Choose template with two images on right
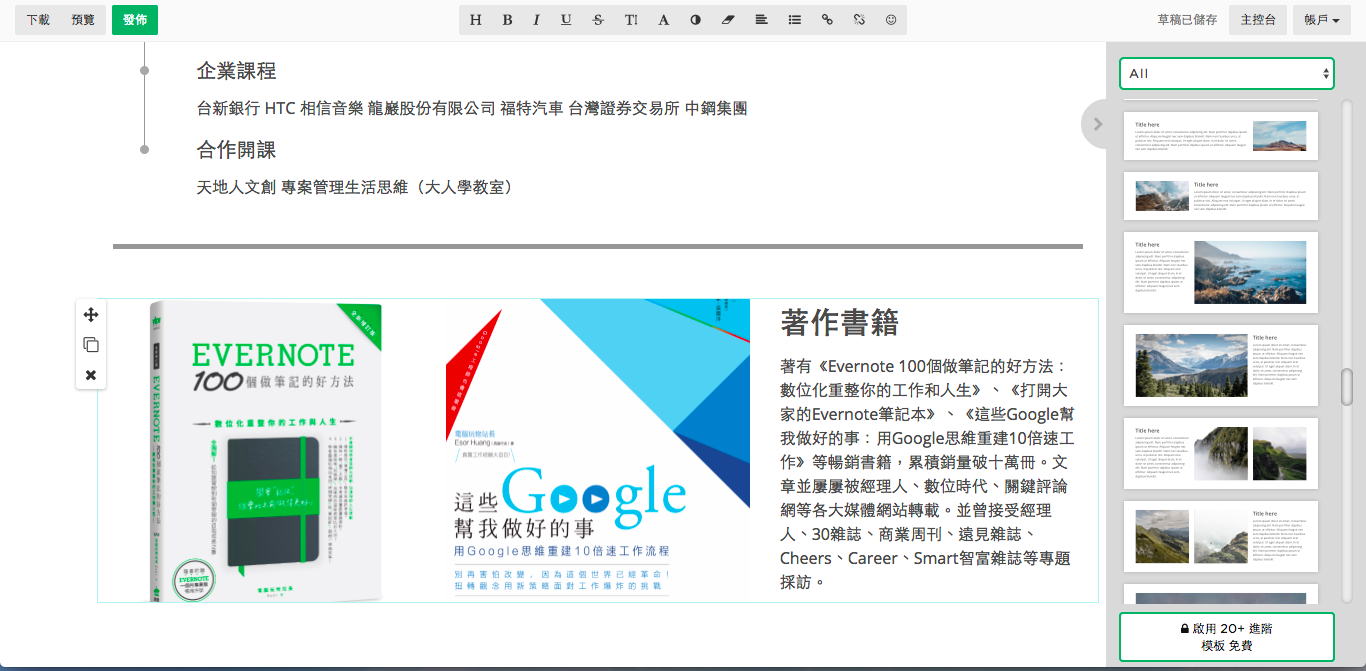Screen dimensions: 1366x671 (1221, 453)
